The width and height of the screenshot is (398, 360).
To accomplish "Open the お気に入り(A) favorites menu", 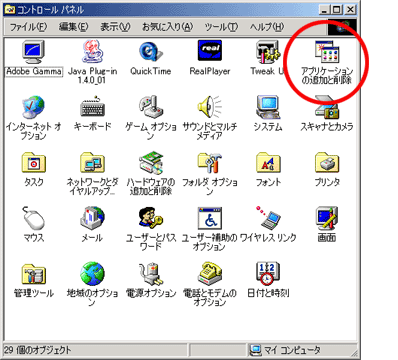I will pos(167,27).
